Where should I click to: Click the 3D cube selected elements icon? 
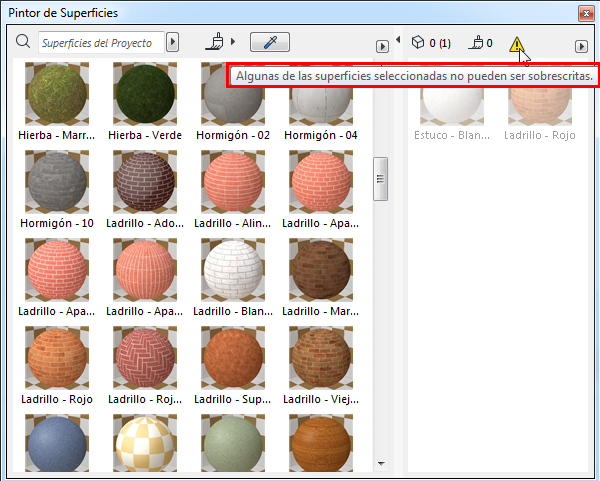click(x=418, y=43)
